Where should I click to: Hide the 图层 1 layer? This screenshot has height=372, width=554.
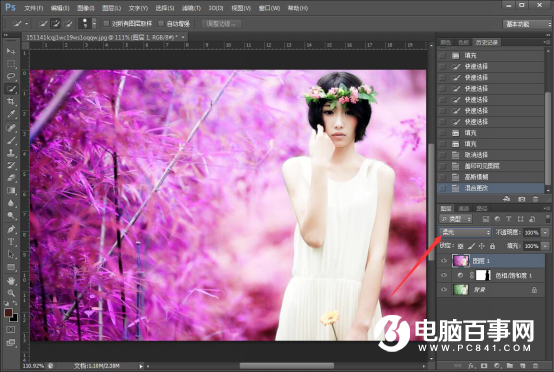(444, 261)
